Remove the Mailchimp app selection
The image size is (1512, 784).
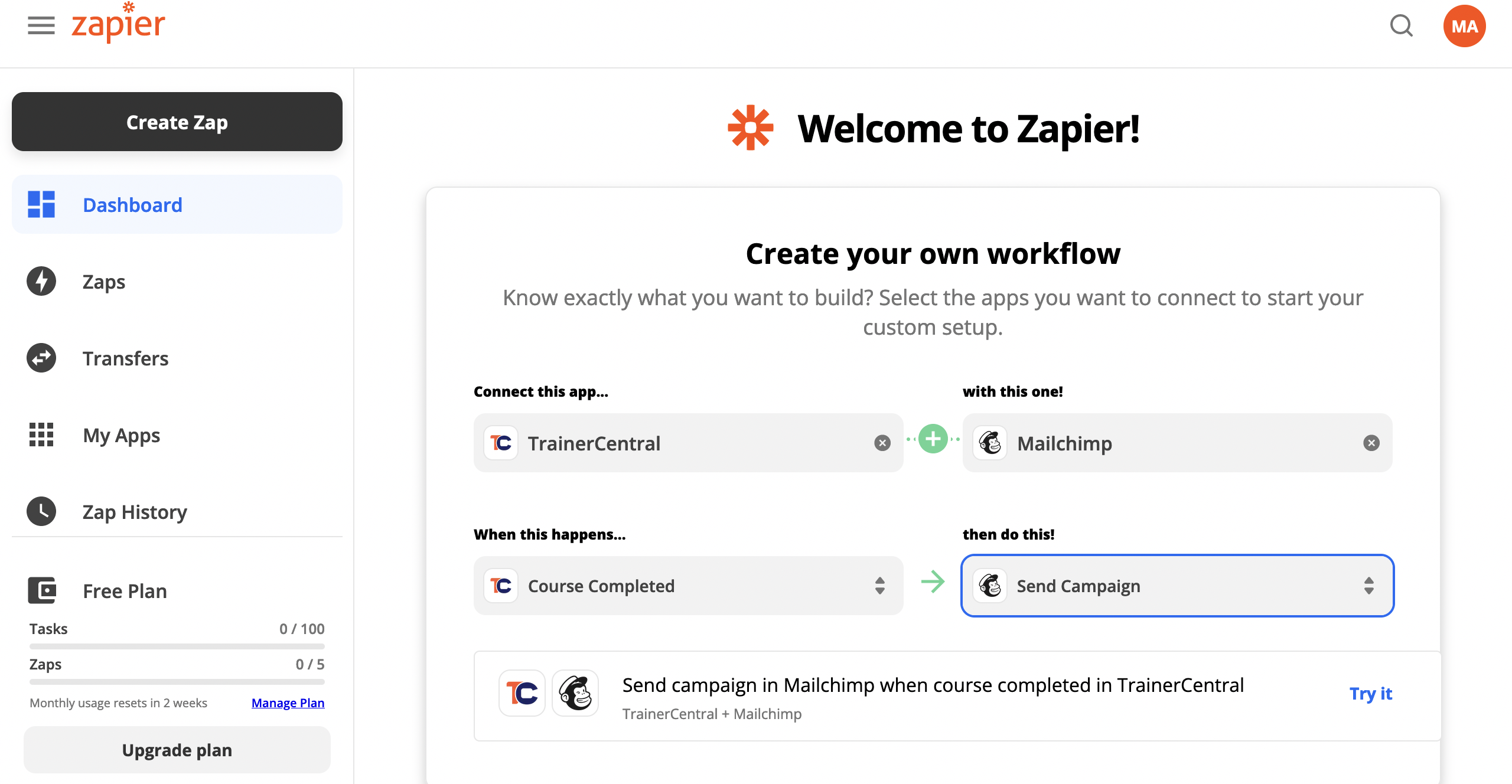(1371, 443)
